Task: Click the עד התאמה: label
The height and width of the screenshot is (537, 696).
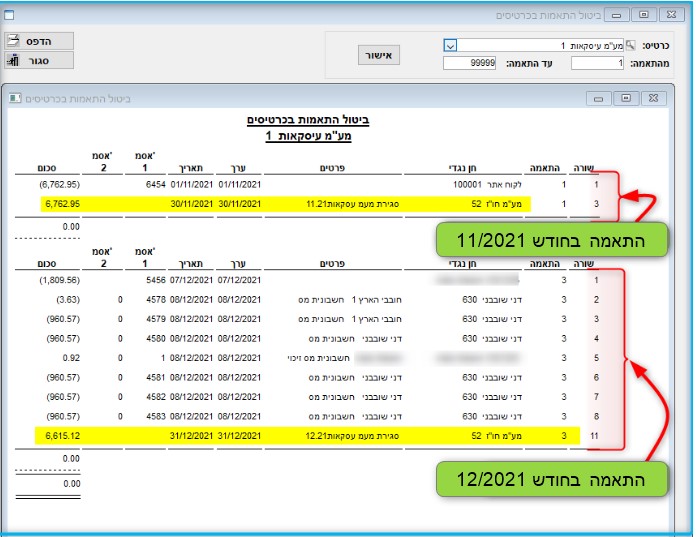Action: coord(529,63)
